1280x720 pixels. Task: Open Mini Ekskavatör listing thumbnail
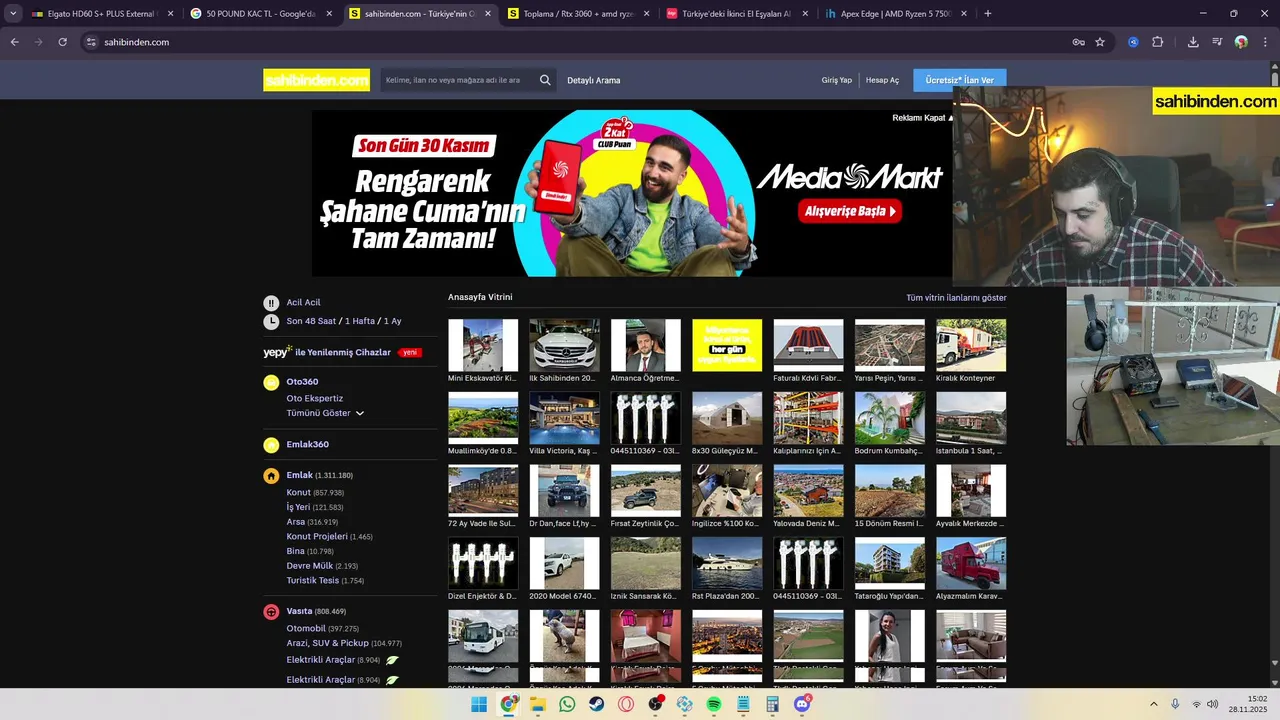(483, 345)
